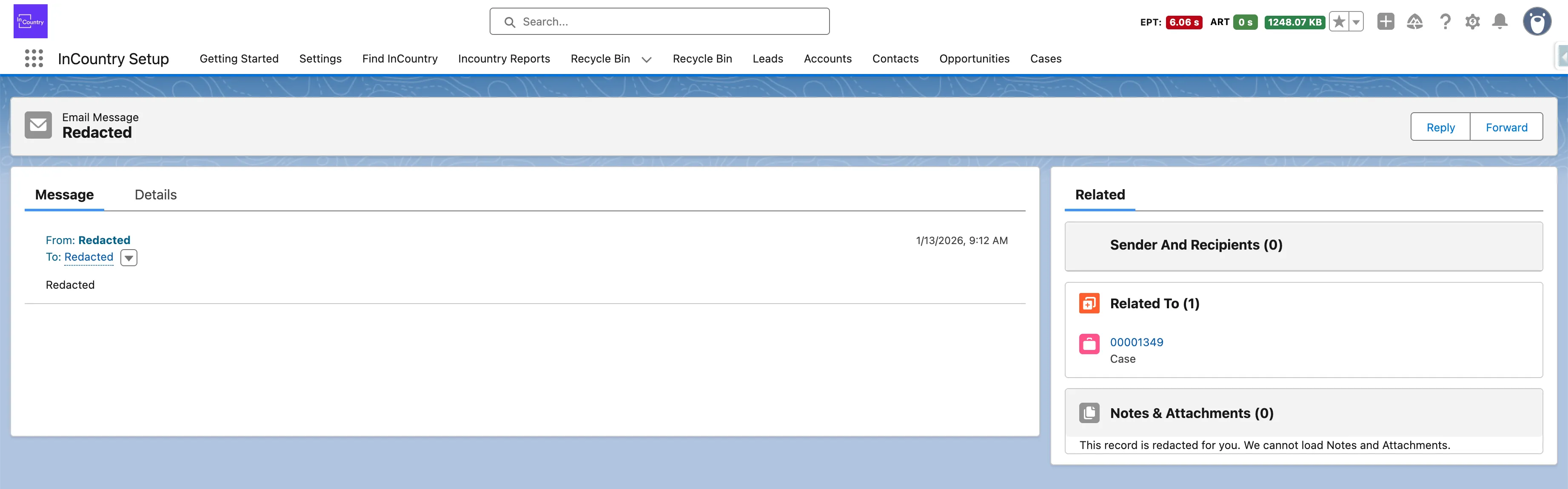Click the Reply button
The image size is (1568, 489).
pyautogui.click(x=1440, y=127)
